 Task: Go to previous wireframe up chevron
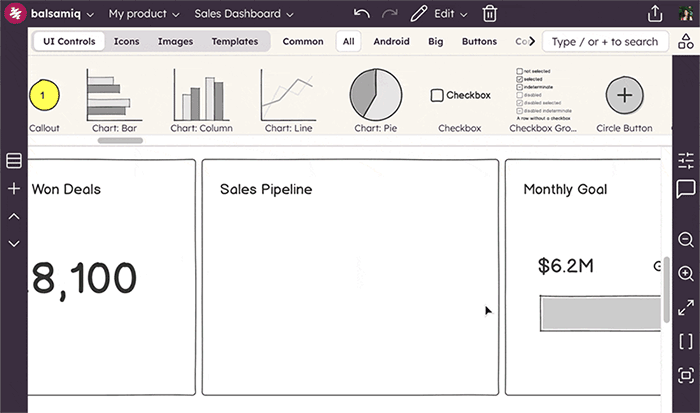coord(14,217)
